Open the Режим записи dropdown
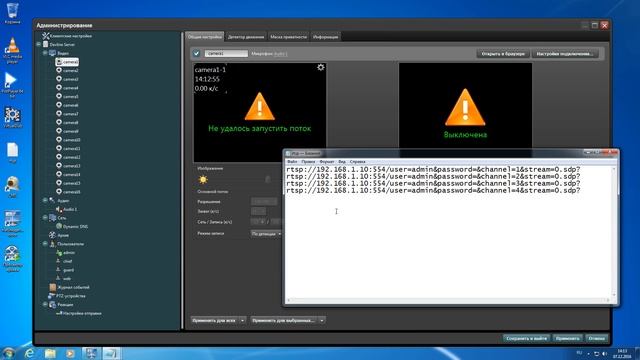The image size is (640, 360). click(266, 234)
